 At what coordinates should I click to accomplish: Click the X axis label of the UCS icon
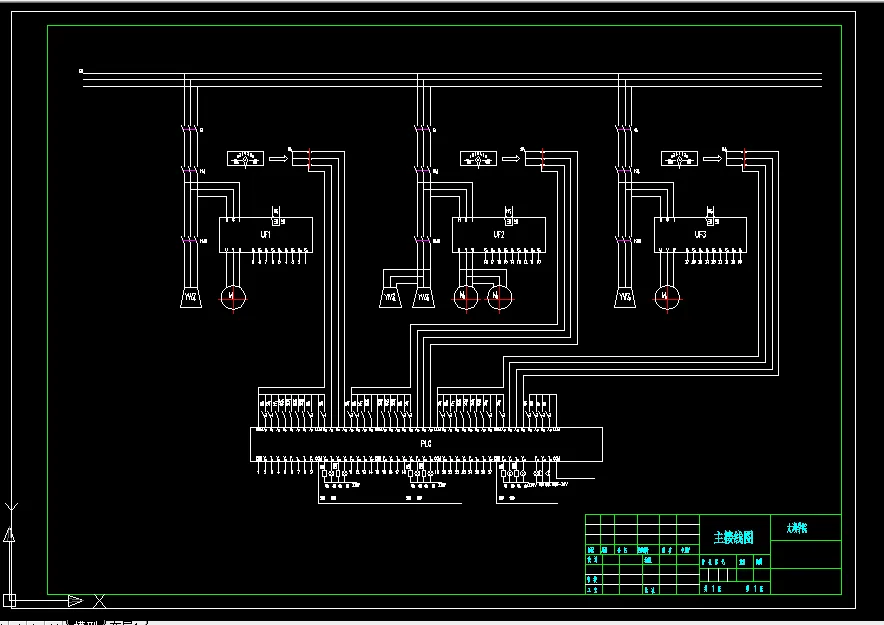100,601
